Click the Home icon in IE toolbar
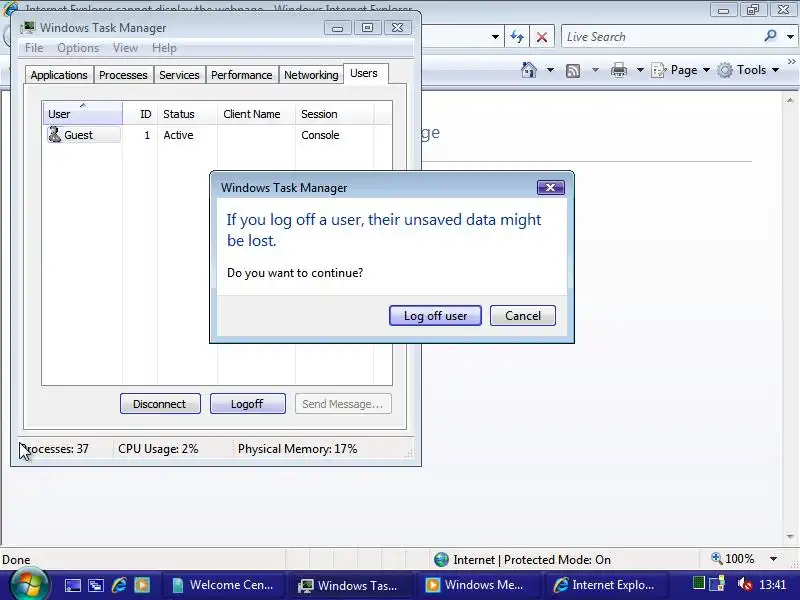The height and width of the screenshot is (600, 800). (529, 70)
